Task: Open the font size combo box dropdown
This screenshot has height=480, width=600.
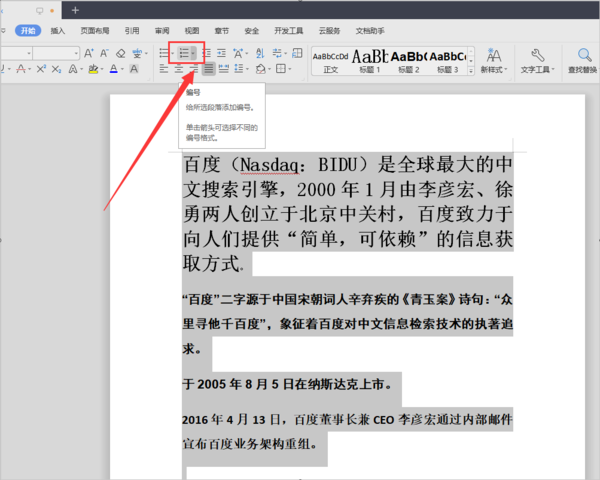Action: (76, 53)
